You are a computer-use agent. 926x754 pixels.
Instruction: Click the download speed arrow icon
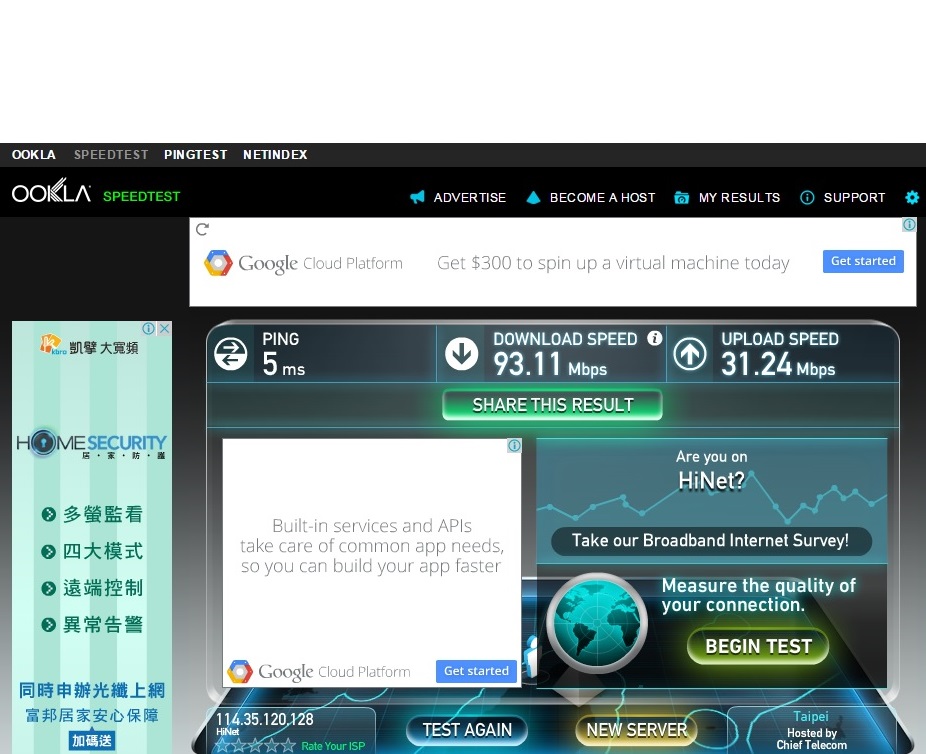pyautogui.click(x=461, y=354)
